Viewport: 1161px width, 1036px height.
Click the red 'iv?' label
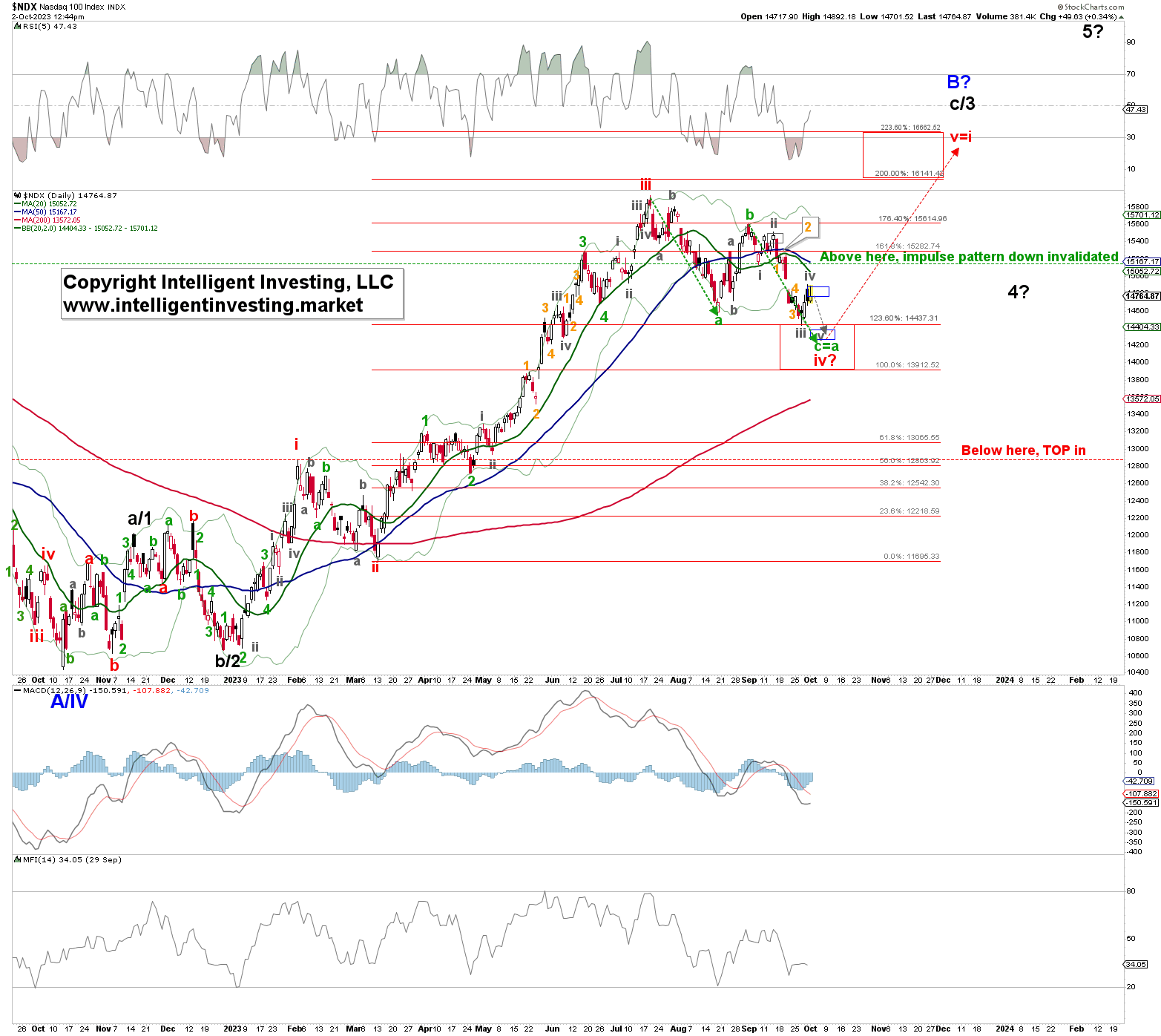click(825, 360)
